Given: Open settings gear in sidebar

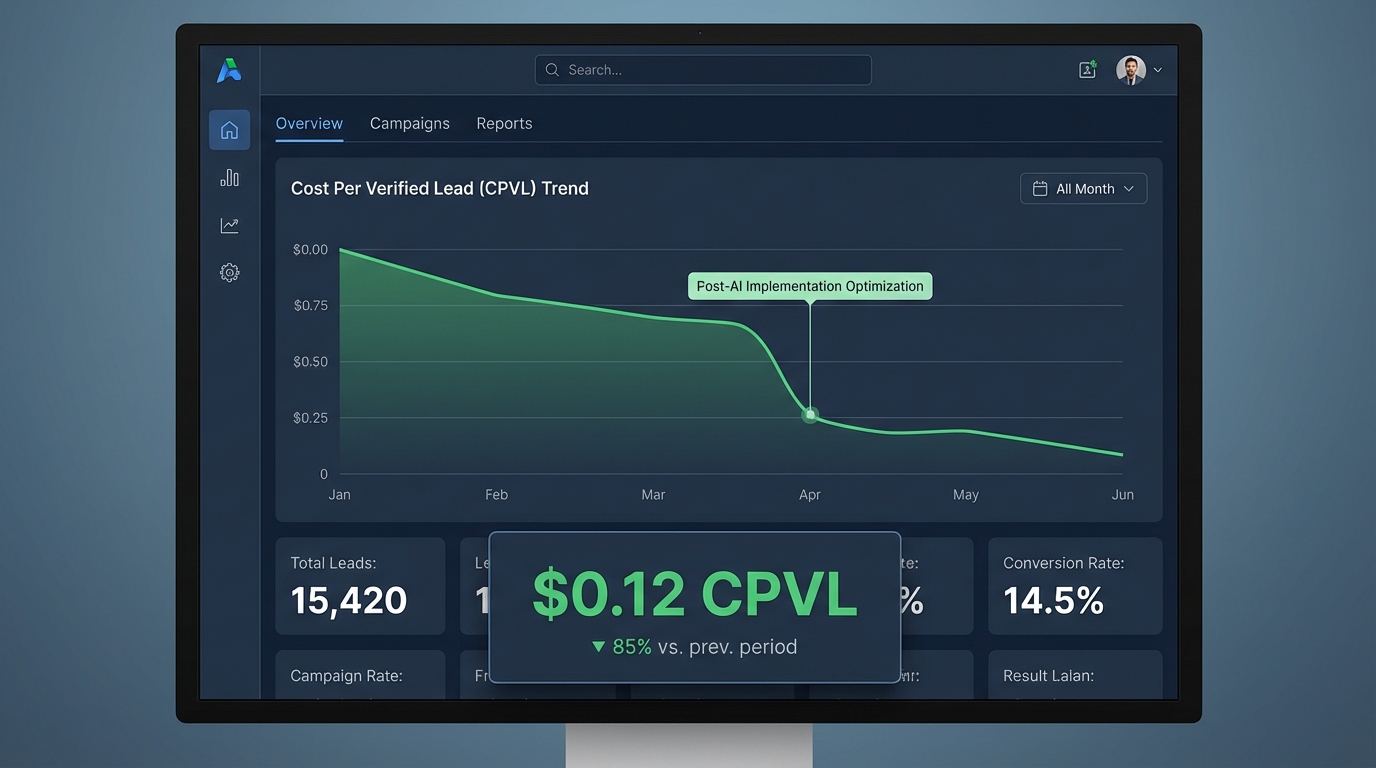Looking at the screenshot, I should coord(229,272).
